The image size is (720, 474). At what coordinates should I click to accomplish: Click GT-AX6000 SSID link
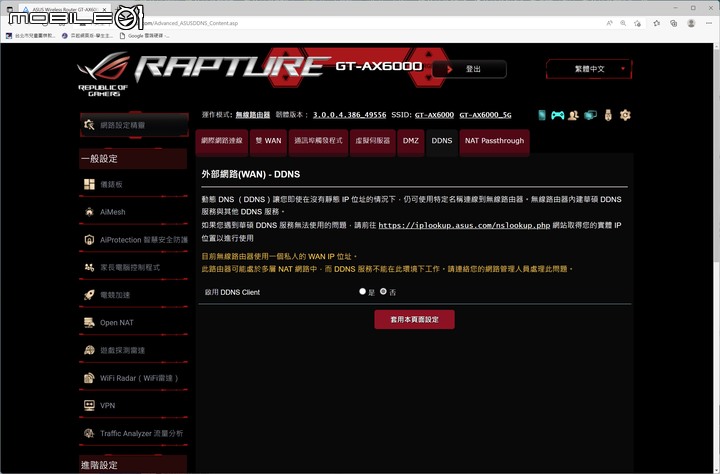434,115
